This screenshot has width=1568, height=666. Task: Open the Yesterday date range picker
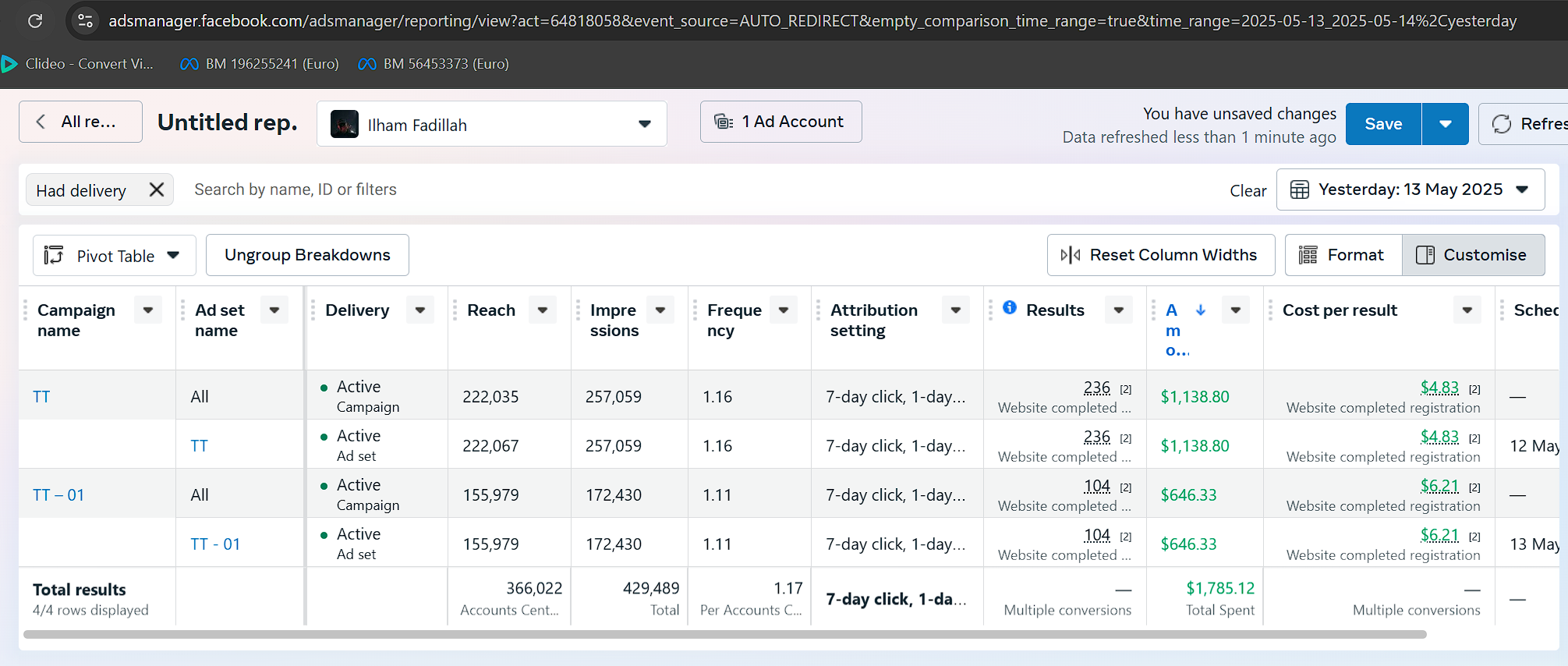tap(1410, 190)
